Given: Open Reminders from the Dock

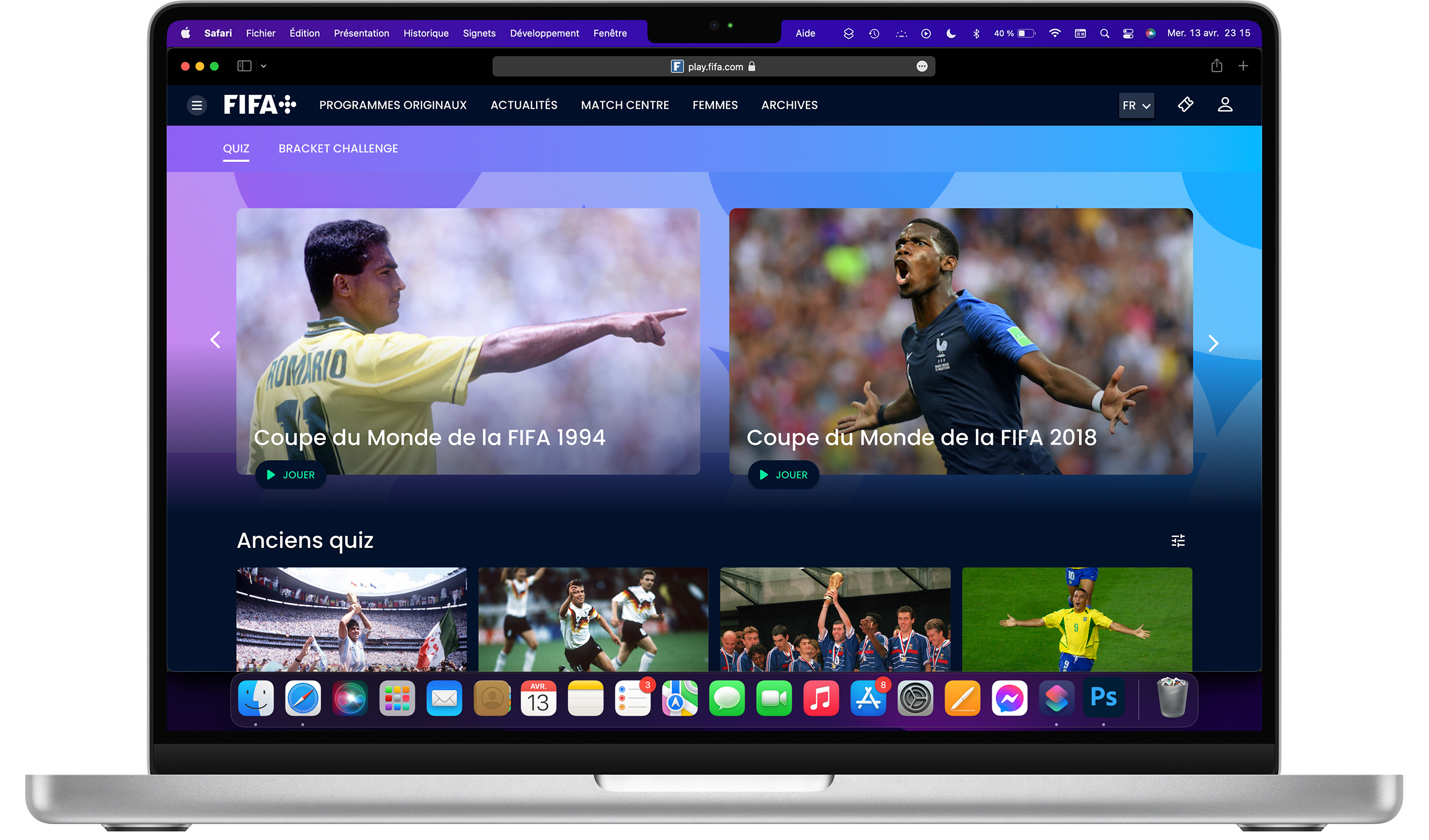Looking at the screenshot, I should coord(633,698).
